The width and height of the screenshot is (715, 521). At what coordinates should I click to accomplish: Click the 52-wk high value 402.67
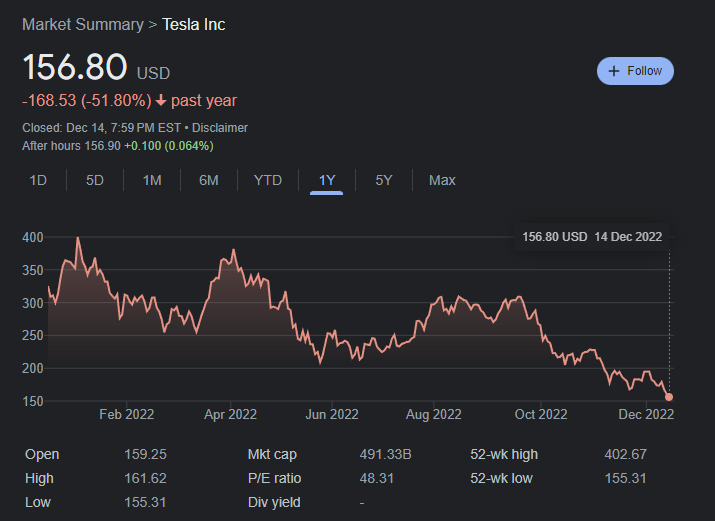[x=625, y=454]
